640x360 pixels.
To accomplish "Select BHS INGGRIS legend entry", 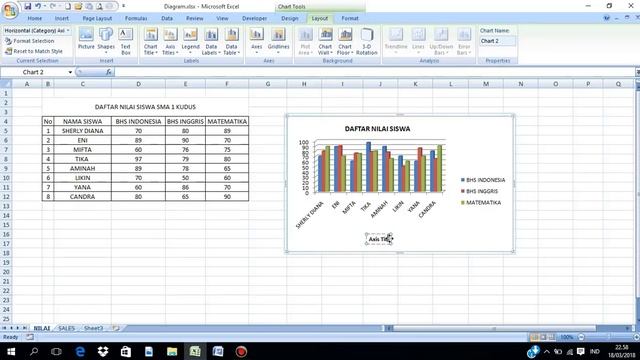I will coord(480,191).
